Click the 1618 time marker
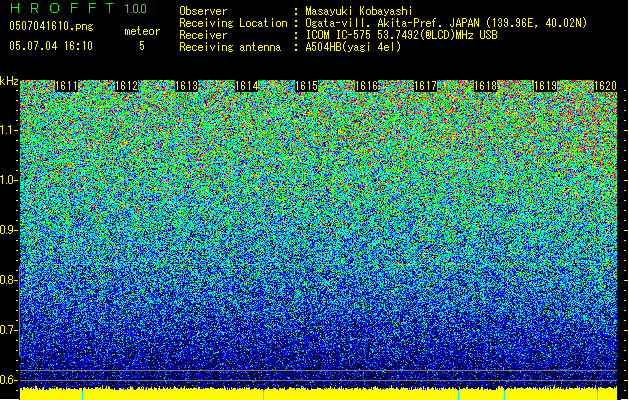This screenshot has width=629, height=400. tap(485, 86)
